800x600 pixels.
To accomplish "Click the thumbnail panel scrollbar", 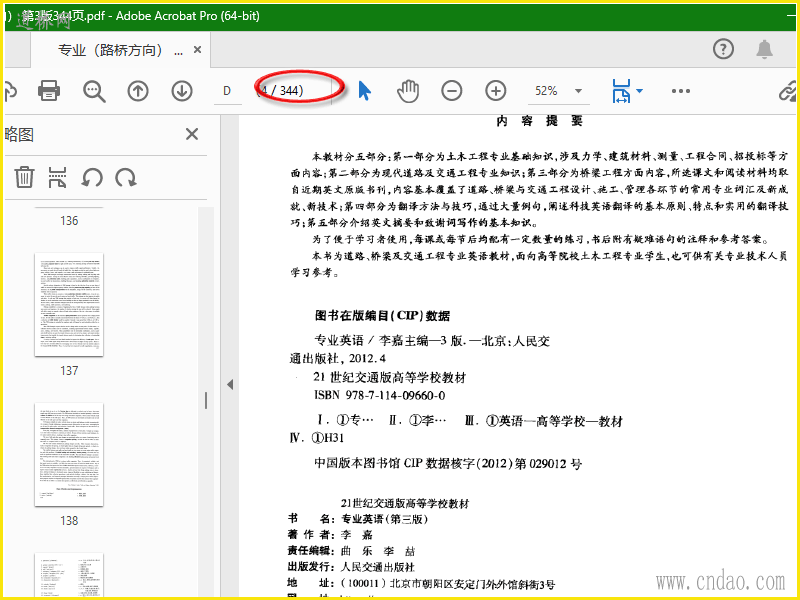I will click(206, 401).
